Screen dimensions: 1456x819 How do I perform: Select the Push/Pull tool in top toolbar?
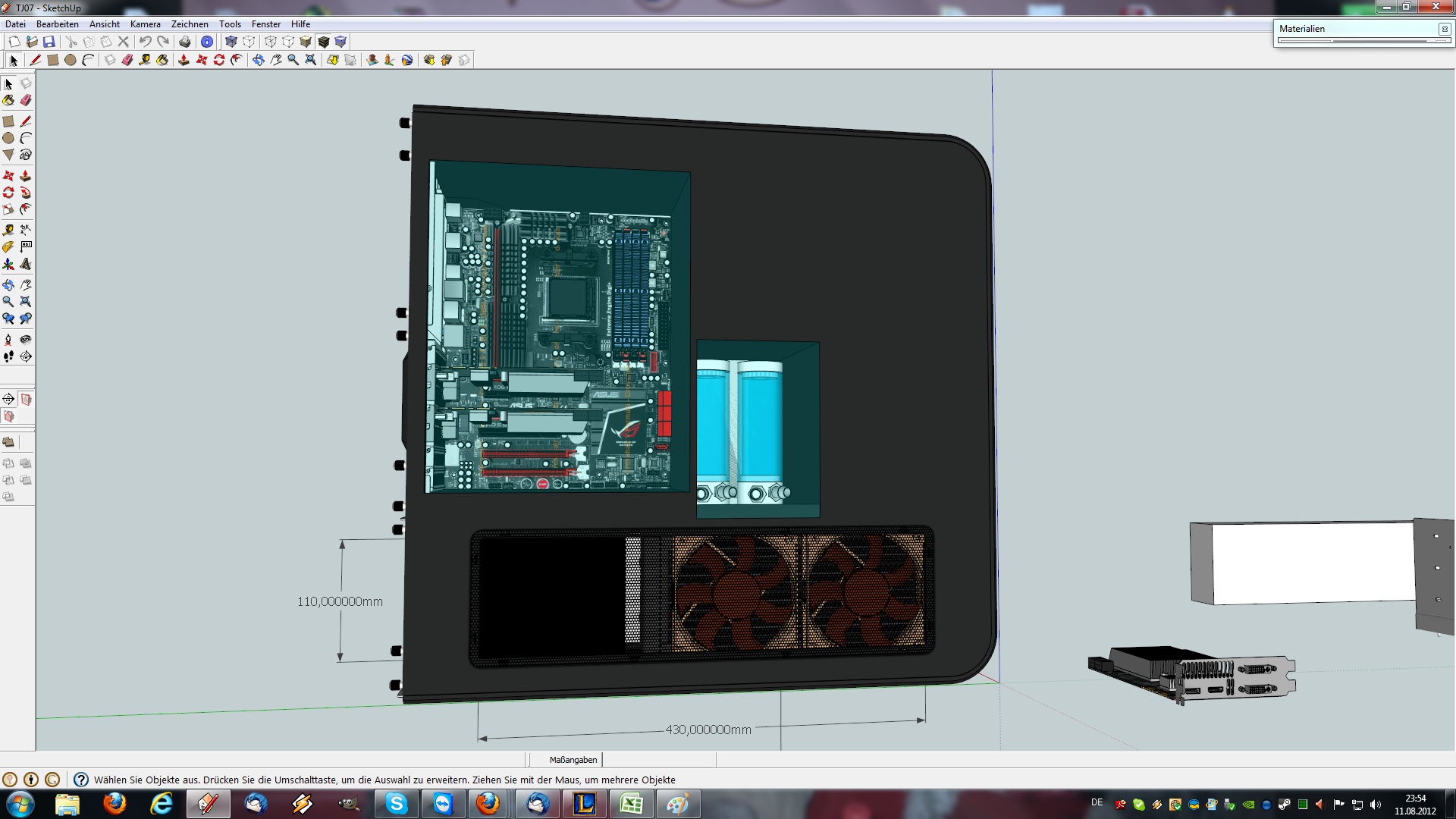[184, 60]
